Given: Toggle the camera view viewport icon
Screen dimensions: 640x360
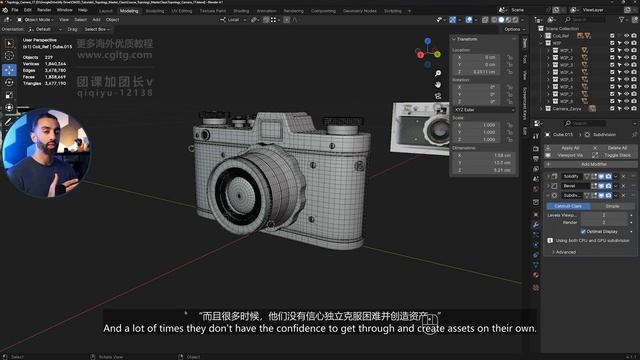Looking at the screenshot, I should [438, 96].
